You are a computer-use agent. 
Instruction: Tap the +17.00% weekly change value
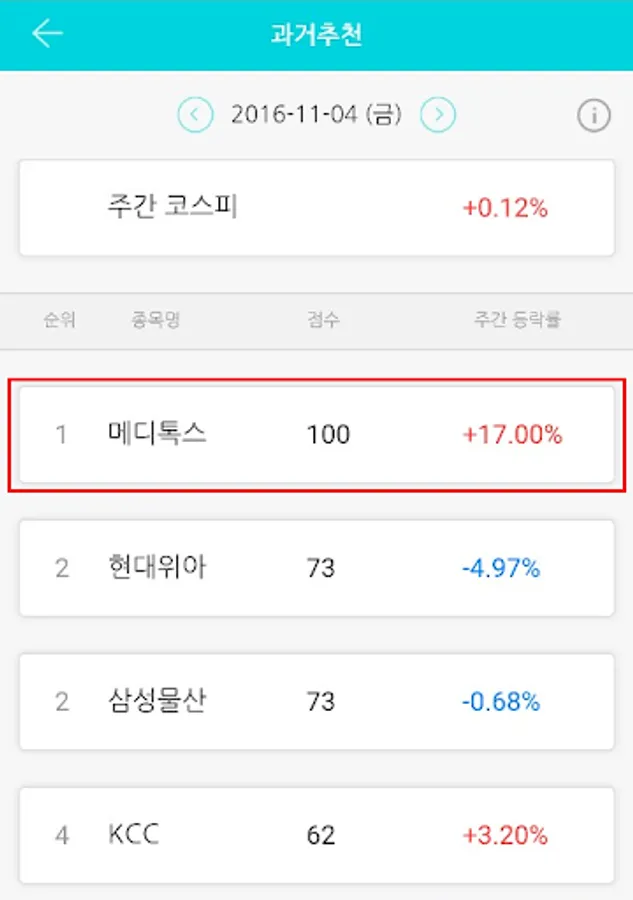tap(512, 435)
